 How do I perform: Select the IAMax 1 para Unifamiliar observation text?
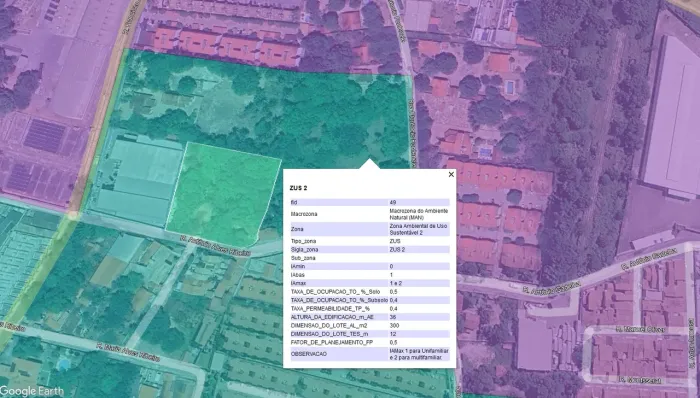point(419,354)
